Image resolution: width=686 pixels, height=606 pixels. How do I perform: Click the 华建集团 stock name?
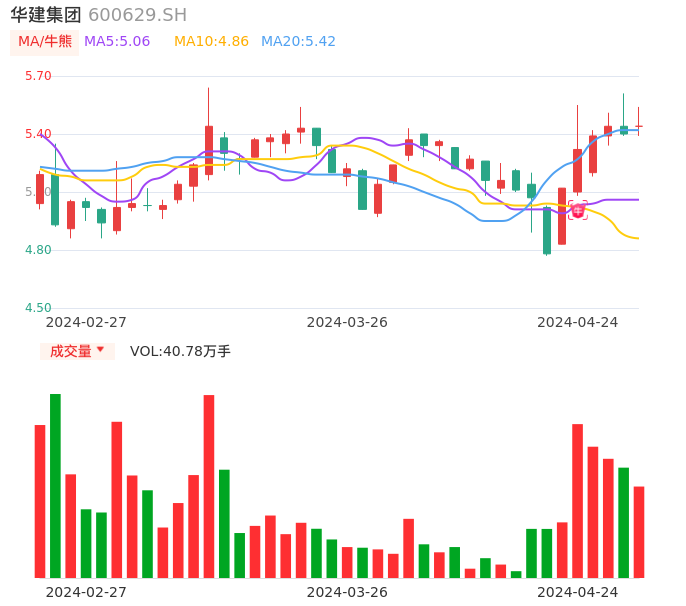point(46,15)
